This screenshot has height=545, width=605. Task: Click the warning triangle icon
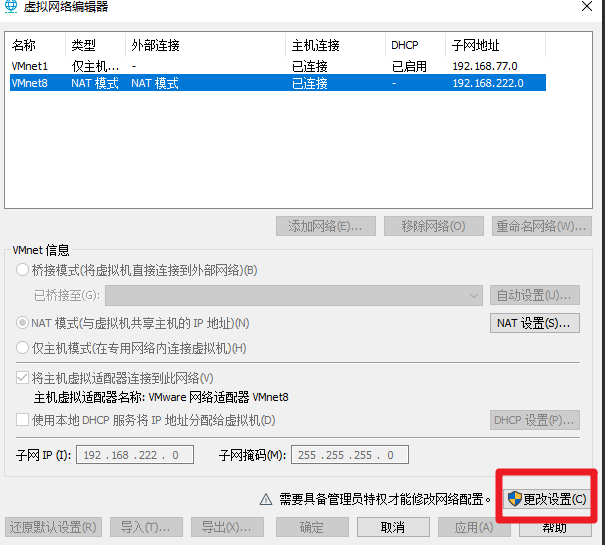[x=266, y=499]
